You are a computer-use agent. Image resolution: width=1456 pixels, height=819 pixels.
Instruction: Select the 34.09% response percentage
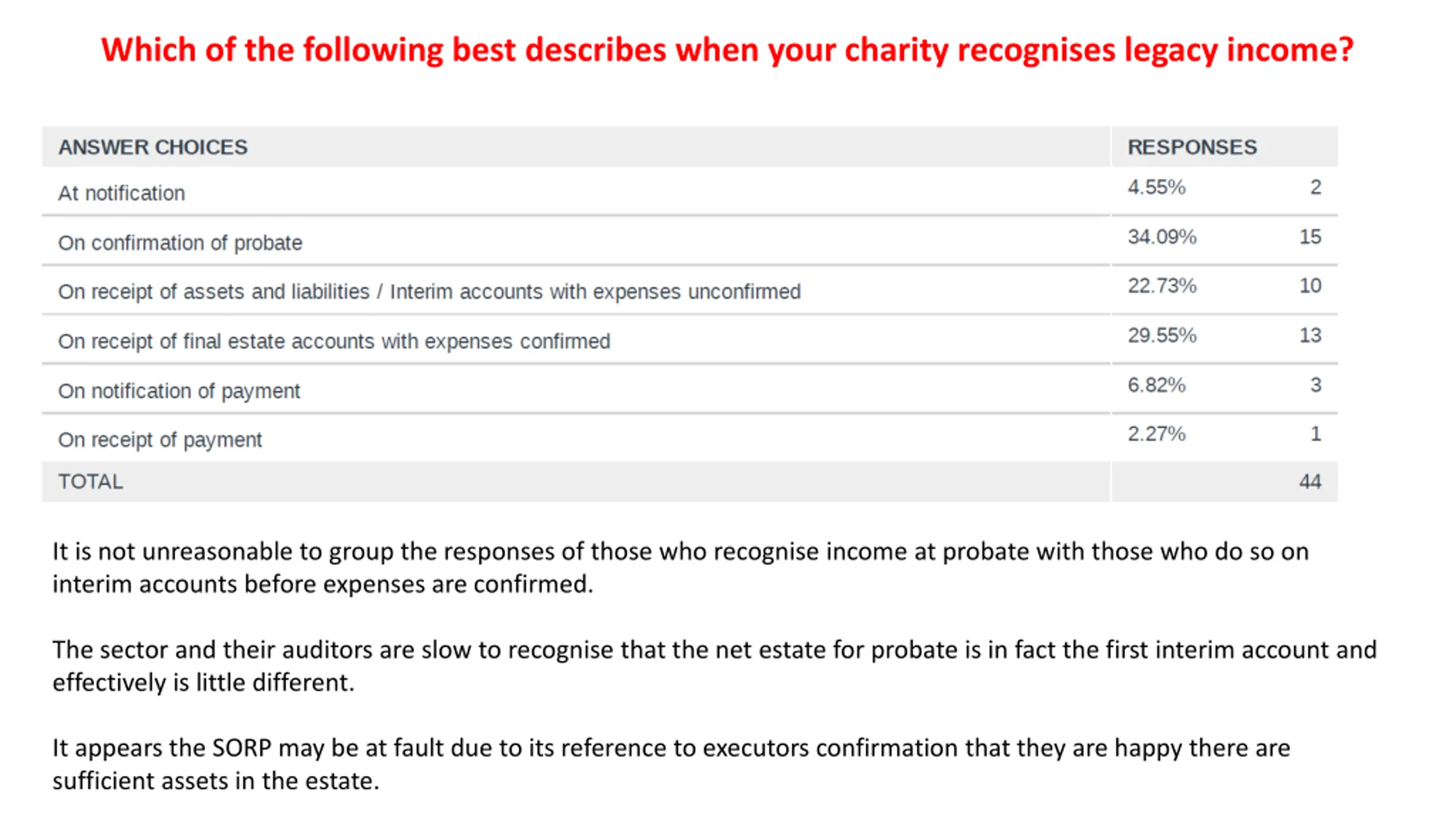click(x=1162, y=237)
